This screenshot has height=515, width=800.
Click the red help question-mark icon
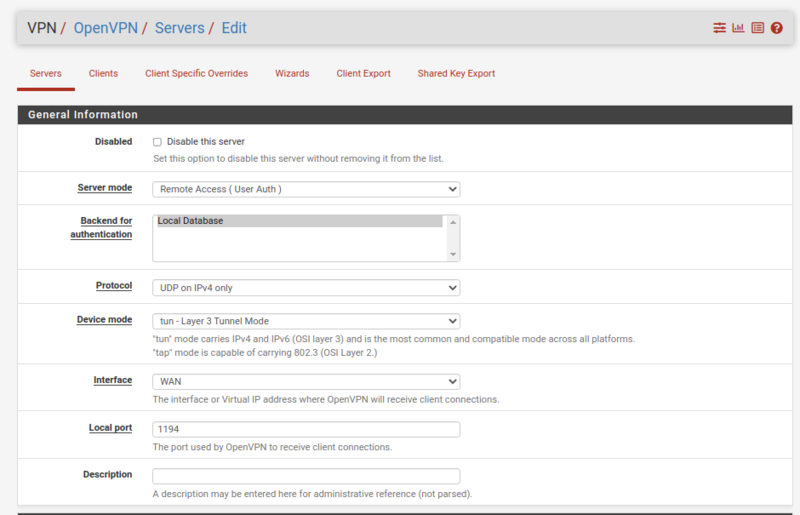coord(776,28)
